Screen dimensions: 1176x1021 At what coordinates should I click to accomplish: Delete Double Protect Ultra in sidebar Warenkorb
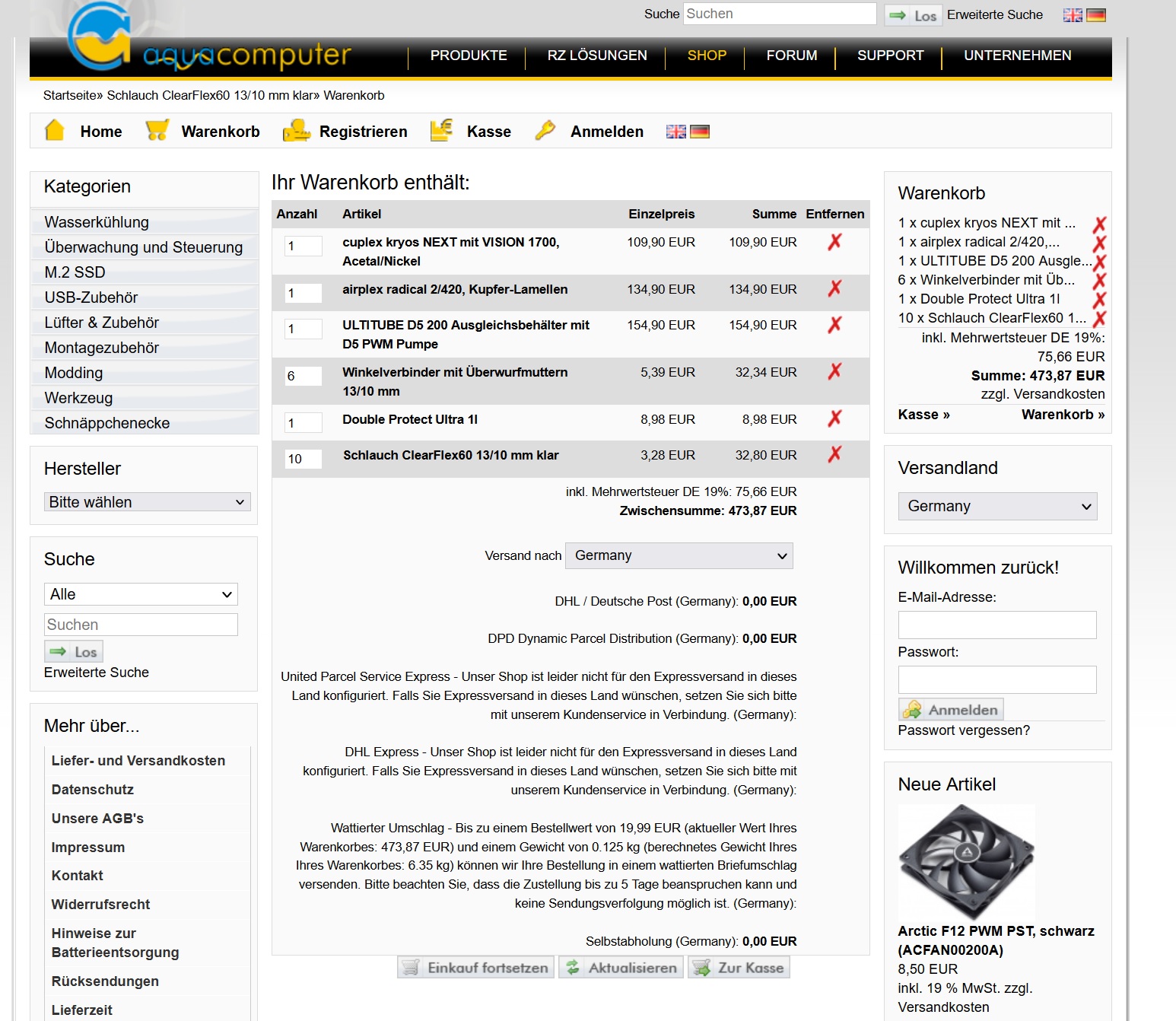pos(1099,301)
